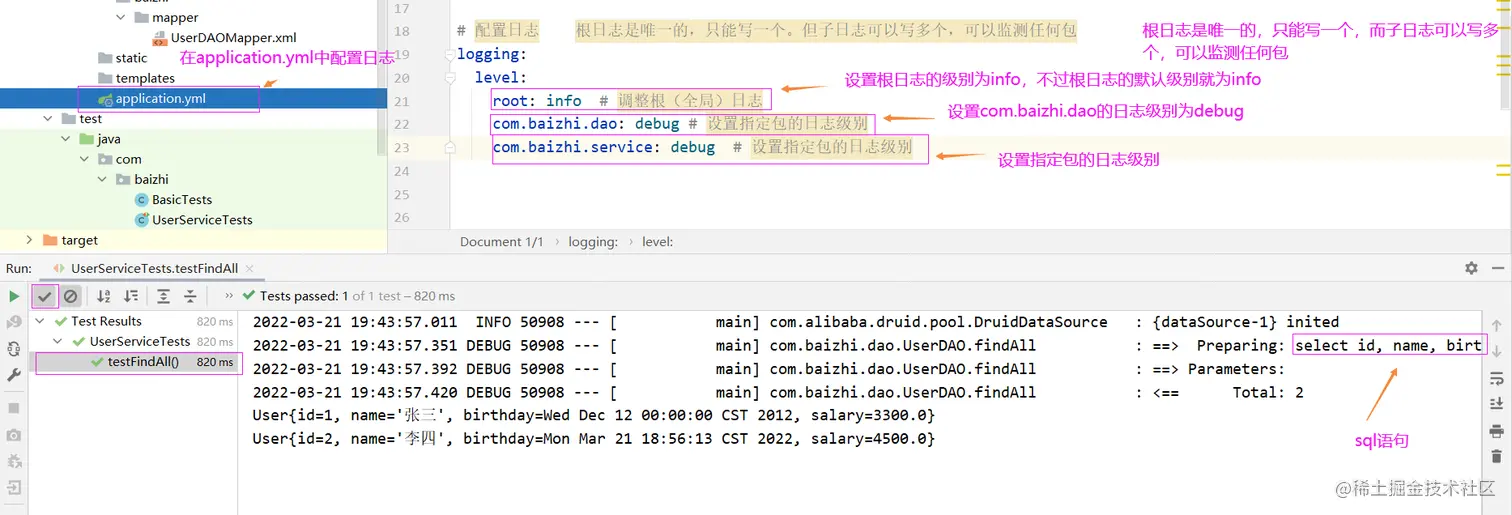Collapse all test results icon
This screenshot has width=1512, height=515.
pos(189,296)
